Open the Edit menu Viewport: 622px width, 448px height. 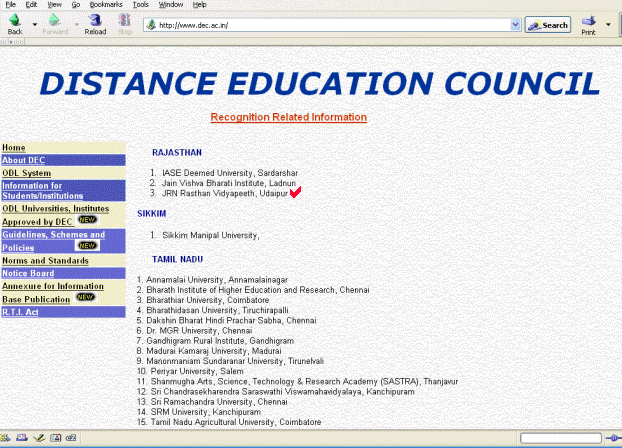pos(31,5)
